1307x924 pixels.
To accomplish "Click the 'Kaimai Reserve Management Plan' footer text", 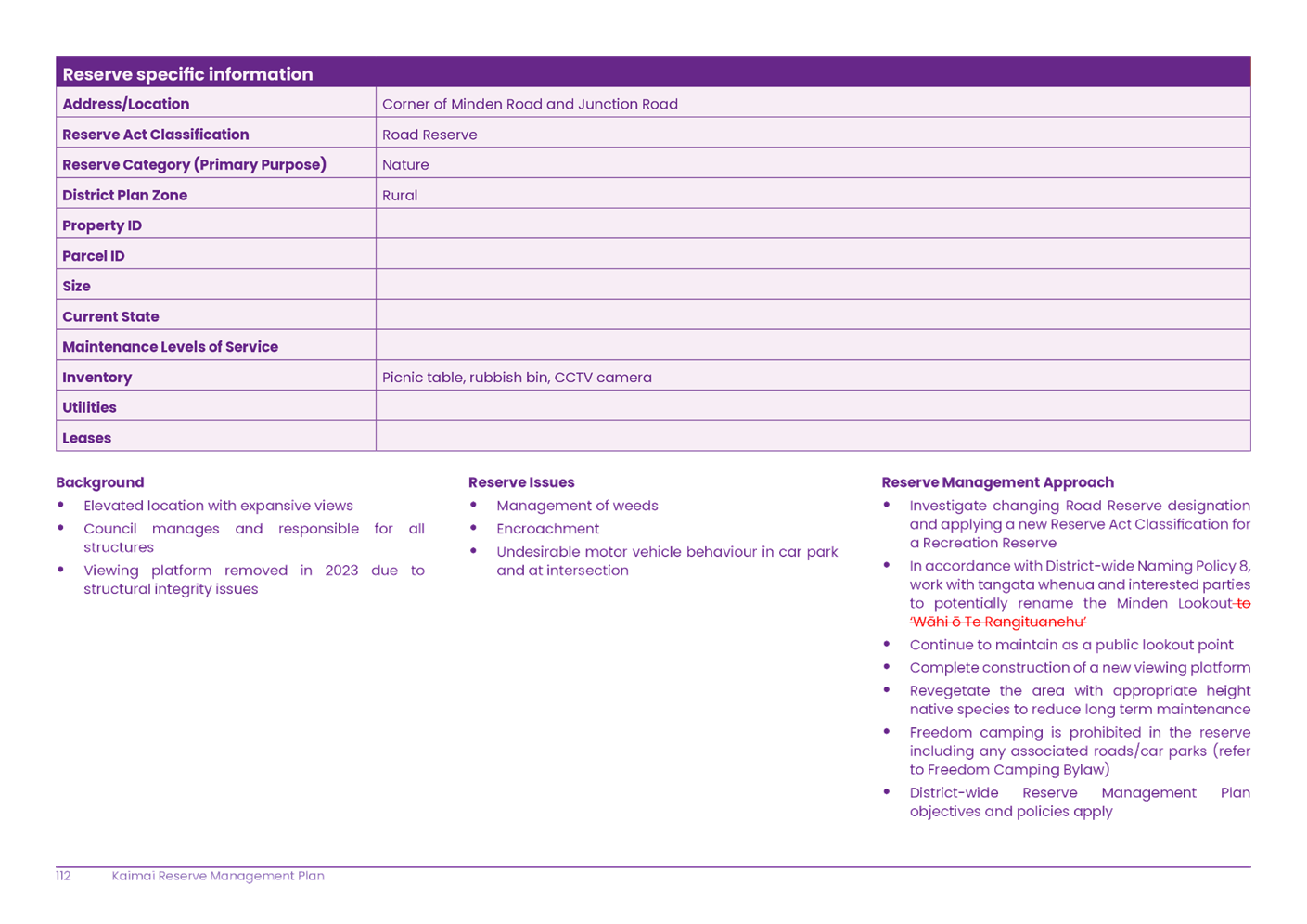I will coord(218,876).
